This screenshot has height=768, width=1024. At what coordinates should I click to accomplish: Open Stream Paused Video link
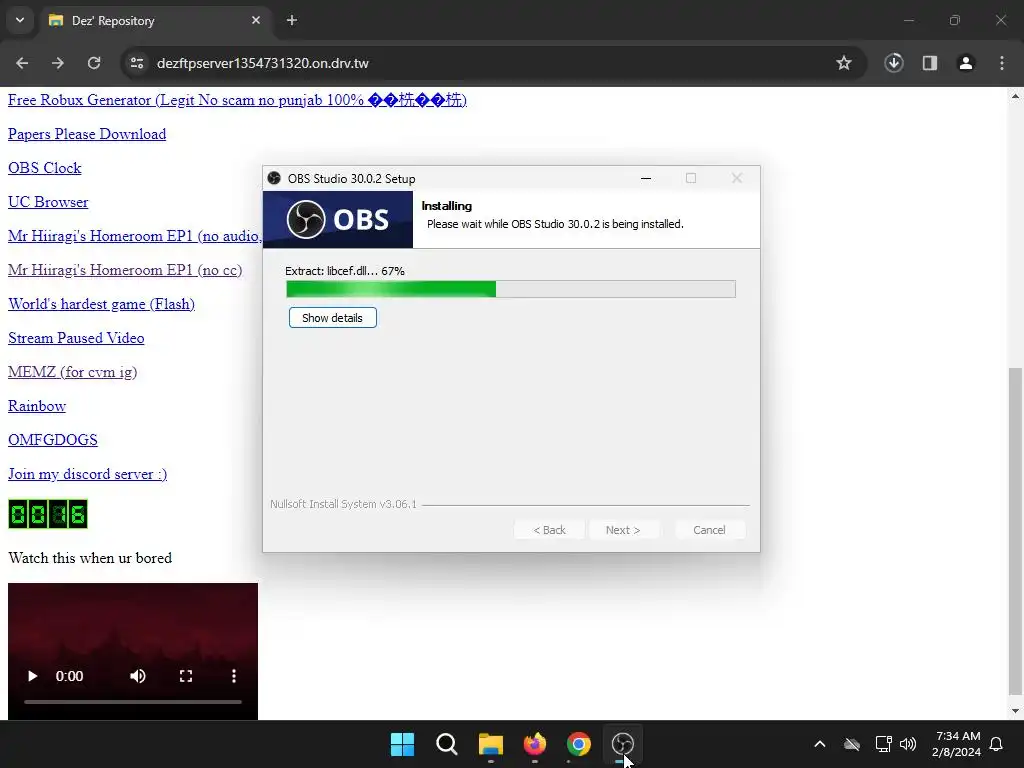click(x=76, y=338)
